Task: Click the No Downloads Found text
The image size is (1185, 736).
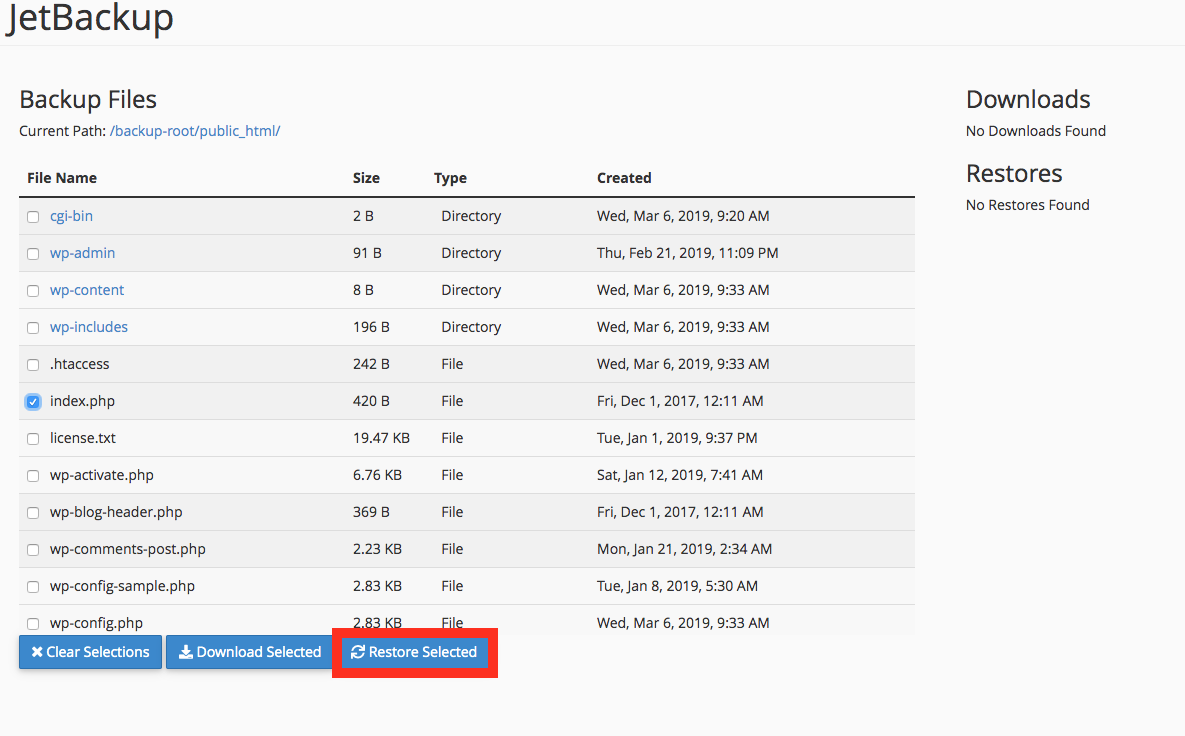Action: tap(1035, 131)
